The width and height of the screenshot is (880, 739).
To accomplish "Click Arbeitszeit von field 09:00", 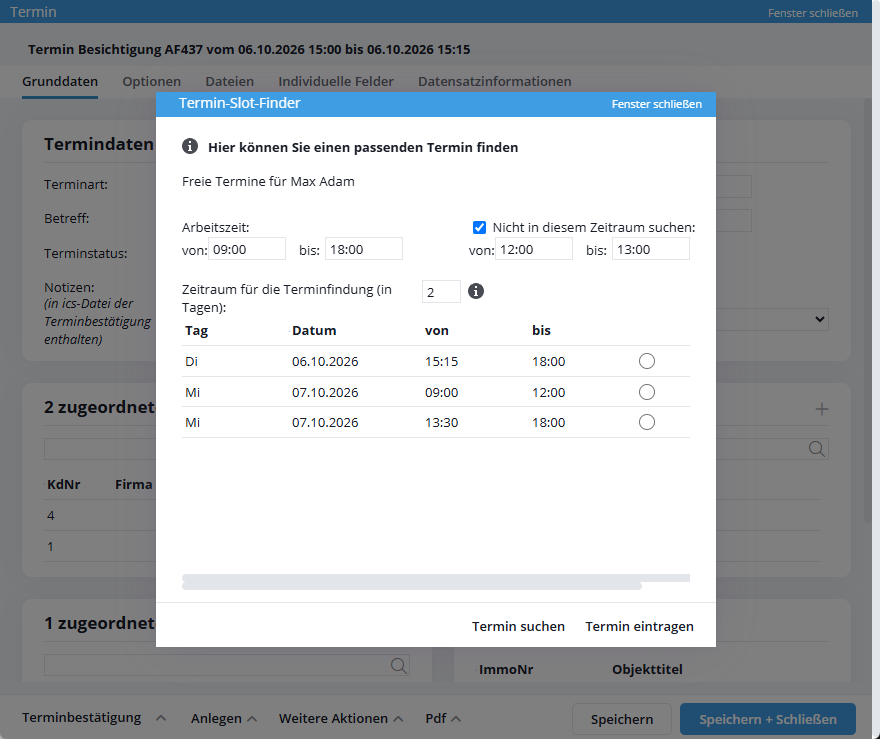I will coord(247,249).
